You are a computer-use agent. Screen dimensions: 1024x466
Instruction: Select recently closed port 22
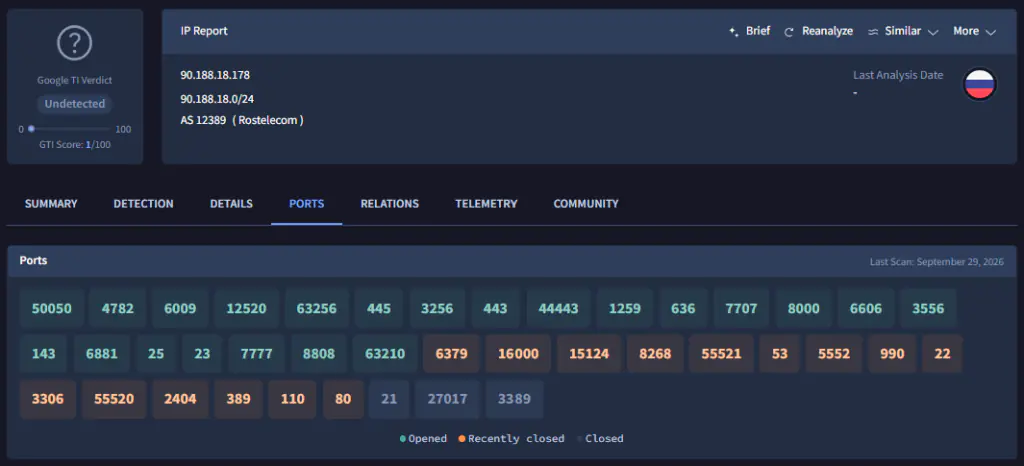pos(942,354)
